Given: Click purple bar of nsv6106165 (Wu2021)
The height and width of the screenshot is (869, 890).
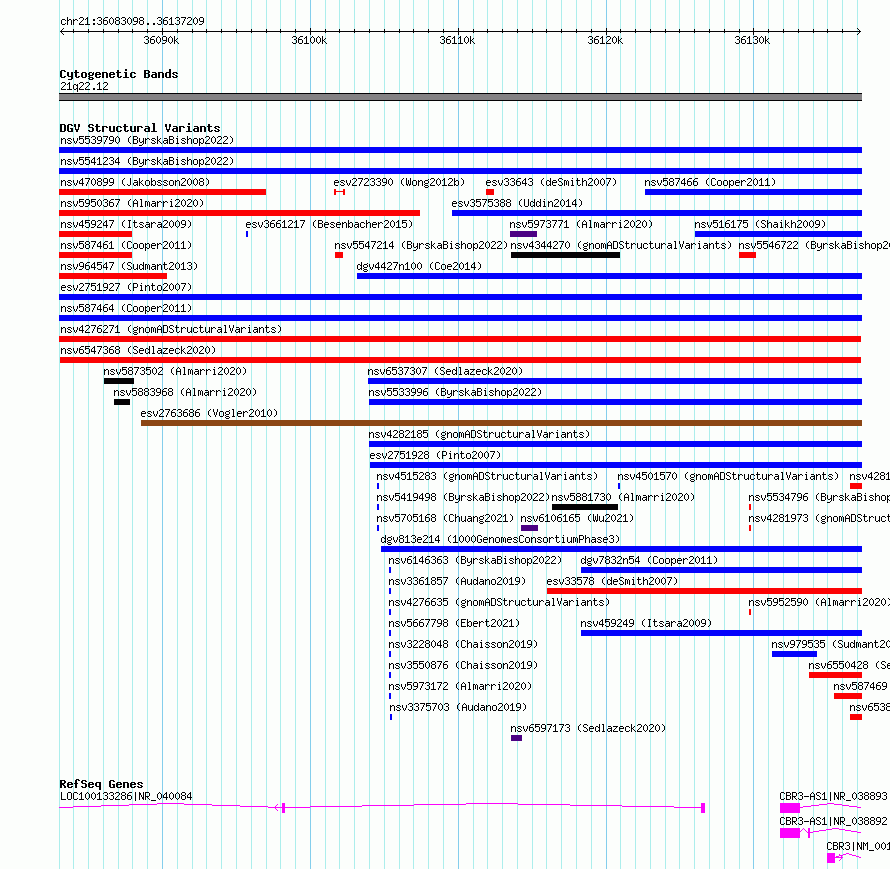Looking at the screenshot, I should pyautogui.click(x=529, y=528).
